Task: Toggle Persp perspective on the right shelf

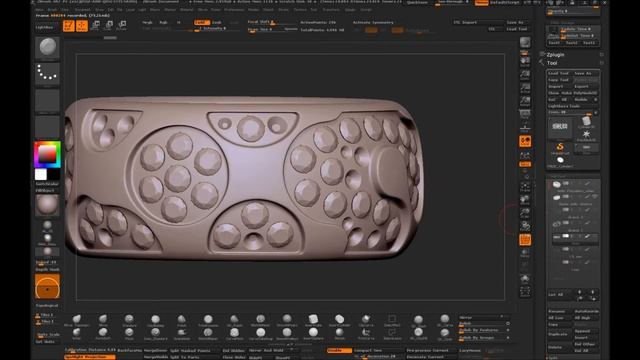Action: pos(525,114)
